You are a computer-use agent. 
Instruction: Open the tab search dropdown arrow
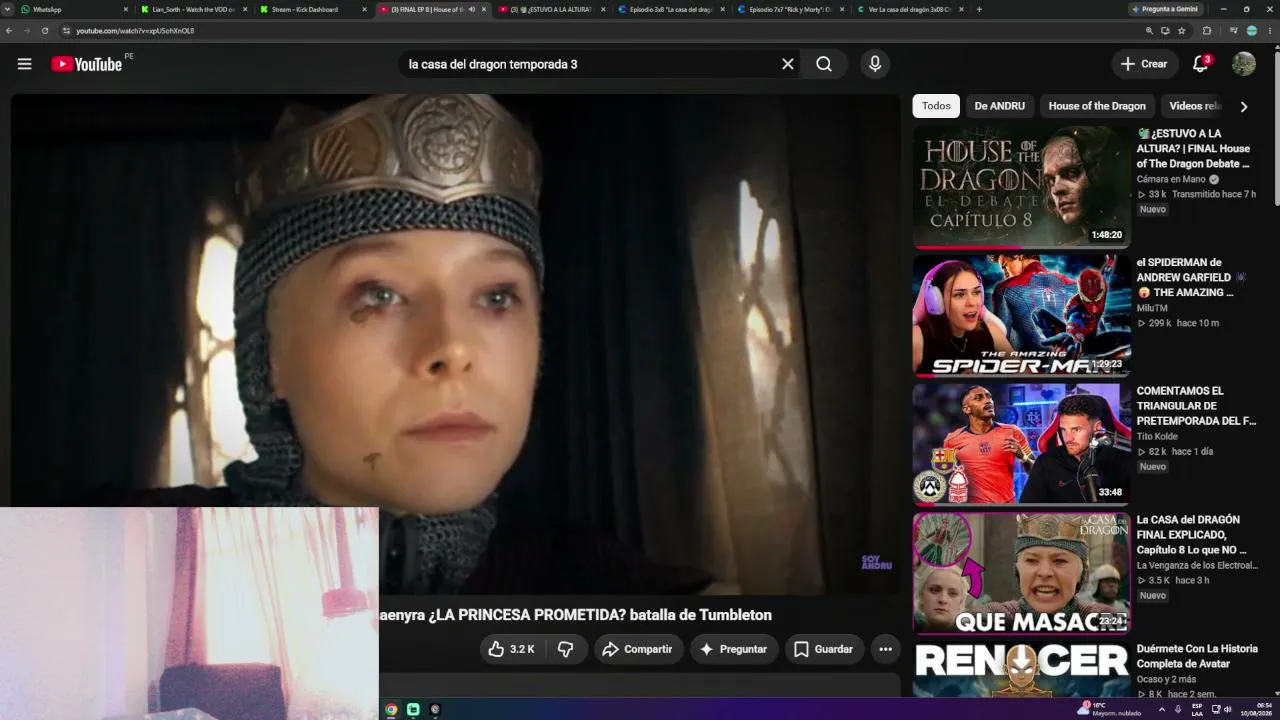pos(7,9)
